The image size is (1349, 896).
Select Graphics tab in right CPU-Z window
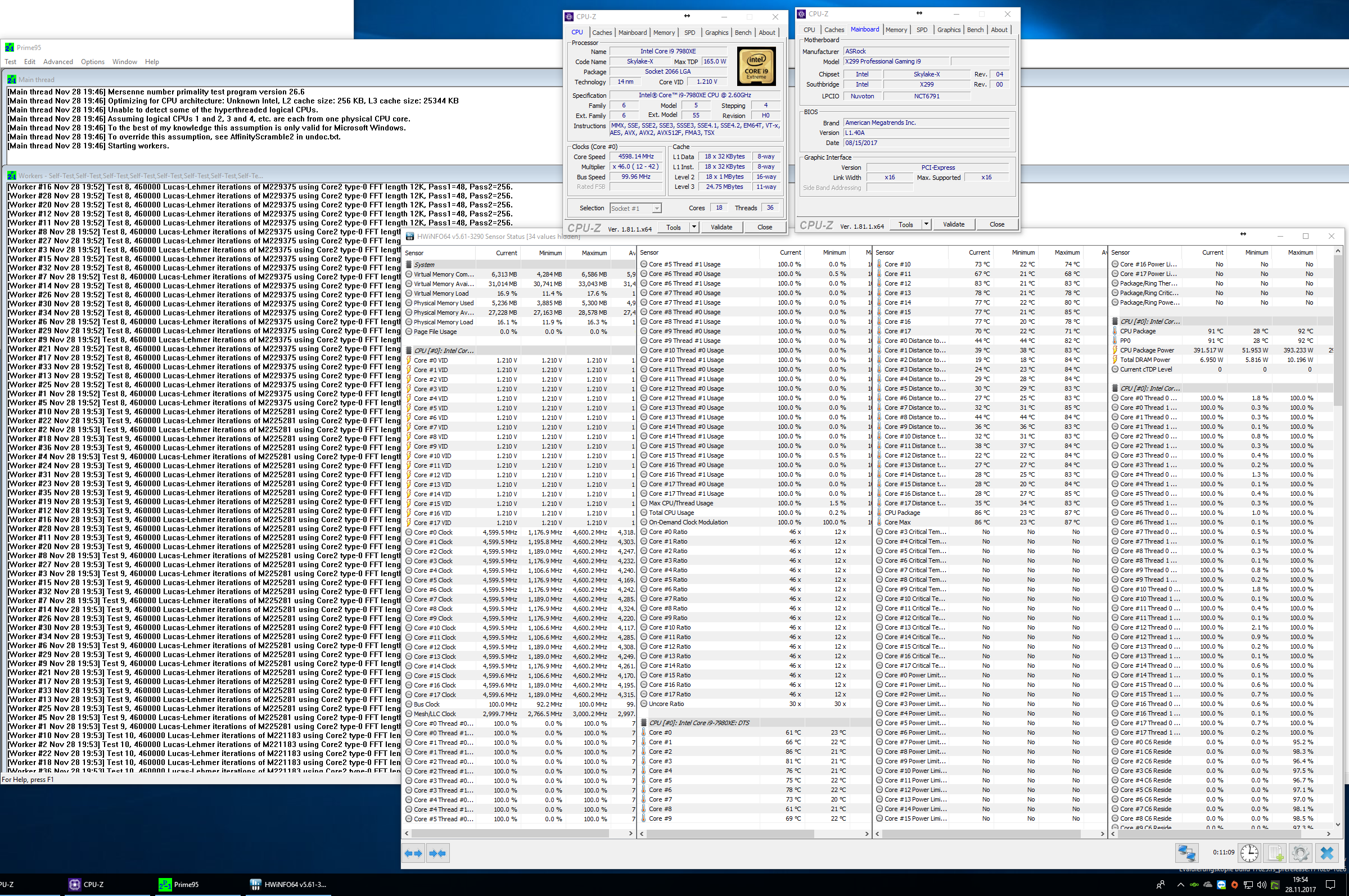pos(948,30)
